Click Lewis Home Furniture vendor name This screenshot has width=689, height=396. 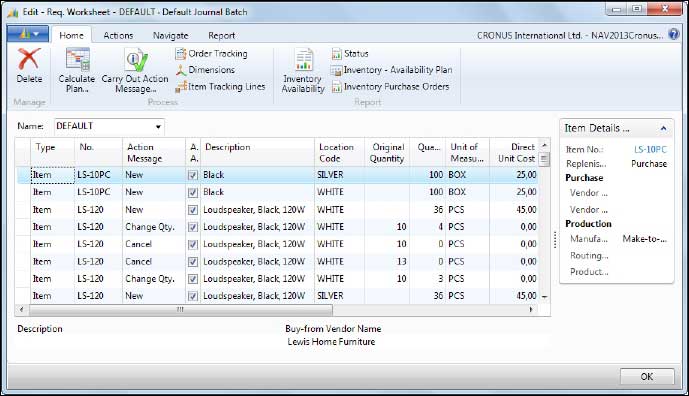tap(331, 342)
